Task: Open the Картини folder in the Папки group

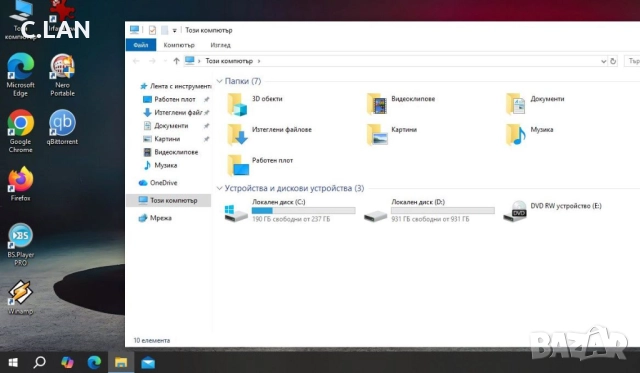Action: click(392, 135)
